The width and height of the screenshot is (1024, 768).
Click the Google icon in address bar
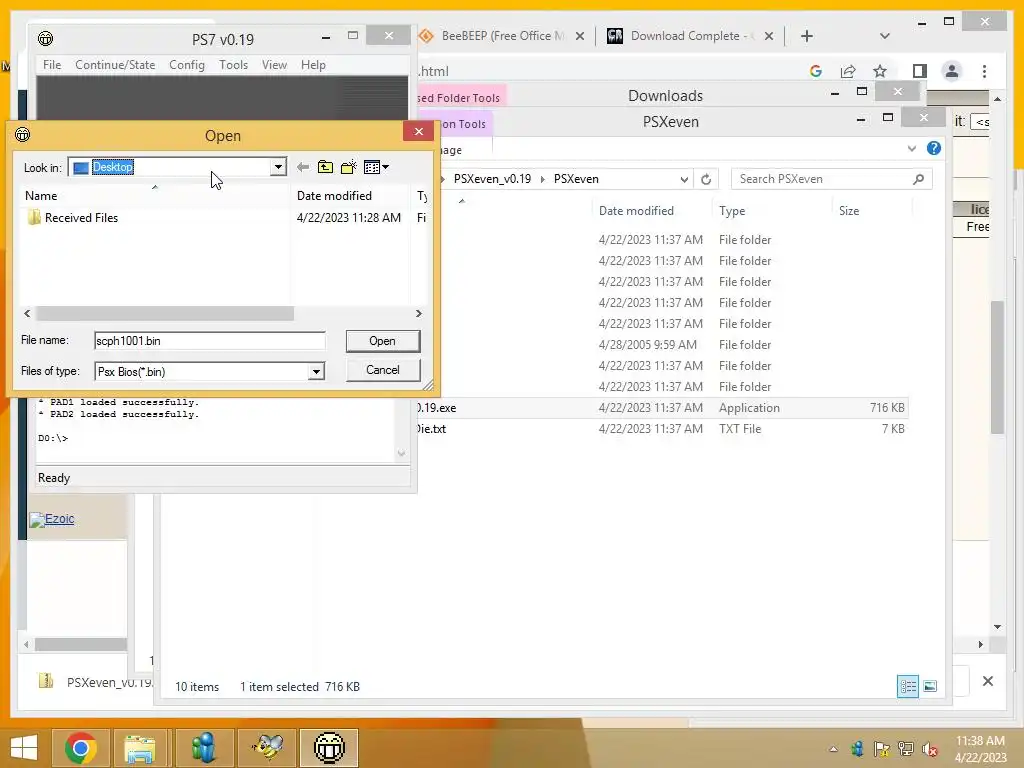[816, 71]
